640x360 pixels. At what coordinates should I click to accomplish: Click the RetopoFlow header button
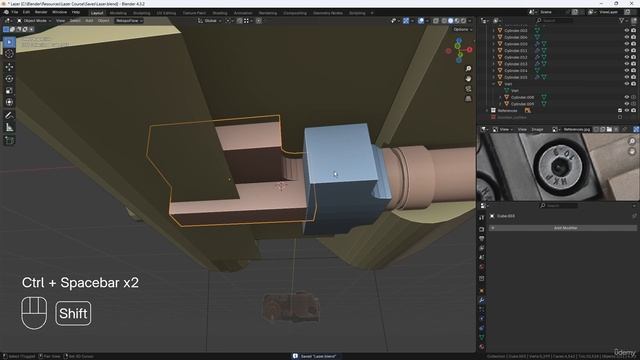128,20
